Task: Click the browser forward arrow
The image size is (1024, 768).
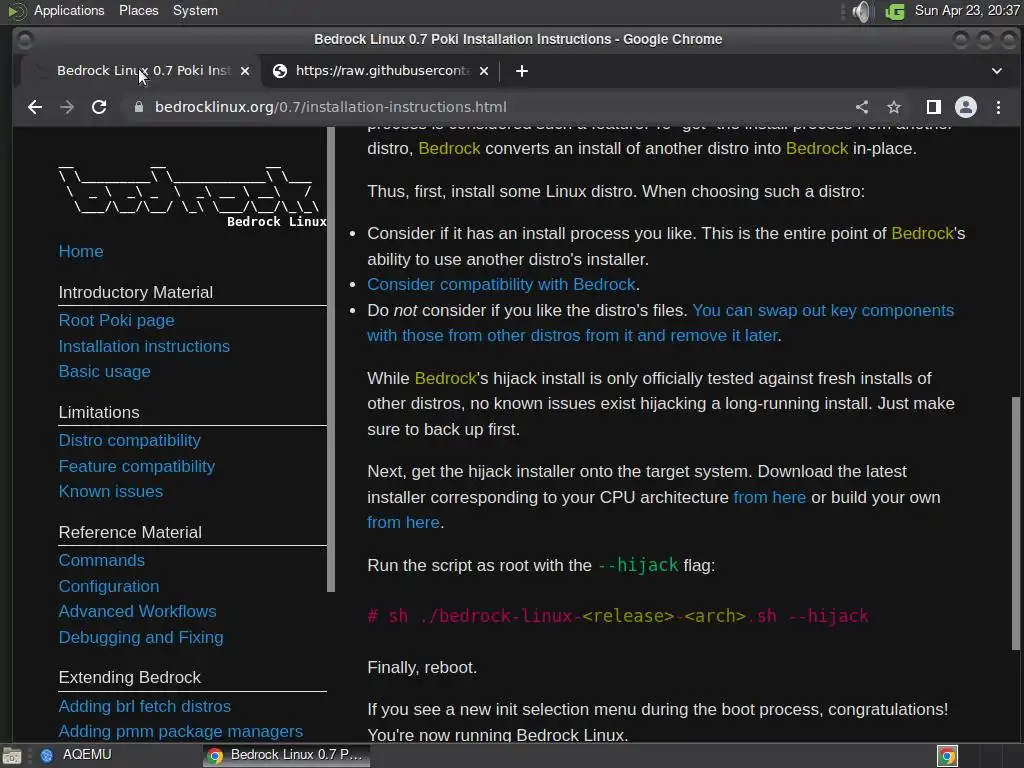Action: click(x=67, y=107)
